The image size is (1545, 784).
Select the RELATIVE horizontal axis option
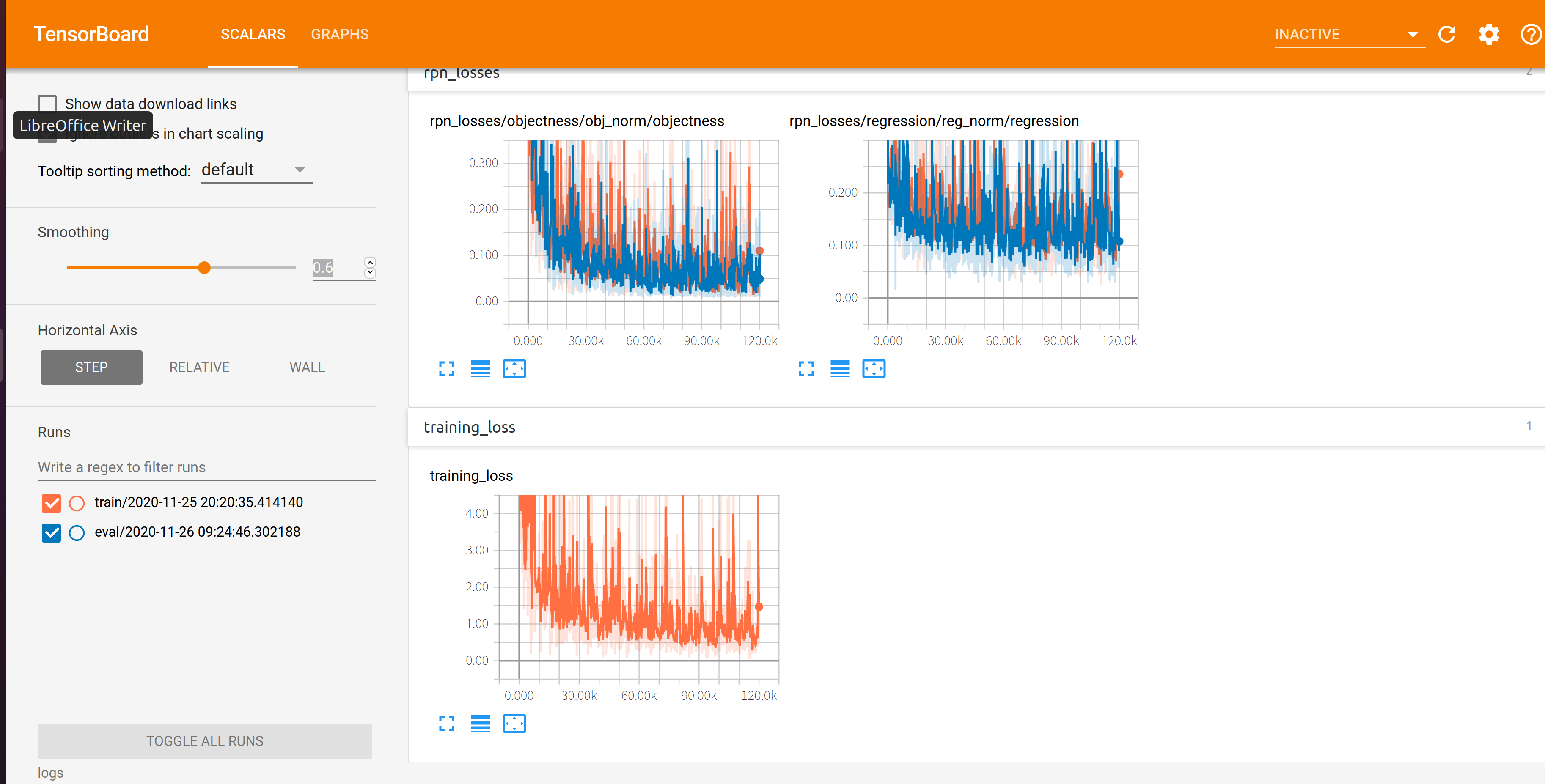pyautogui.click(x=199, y=367)
